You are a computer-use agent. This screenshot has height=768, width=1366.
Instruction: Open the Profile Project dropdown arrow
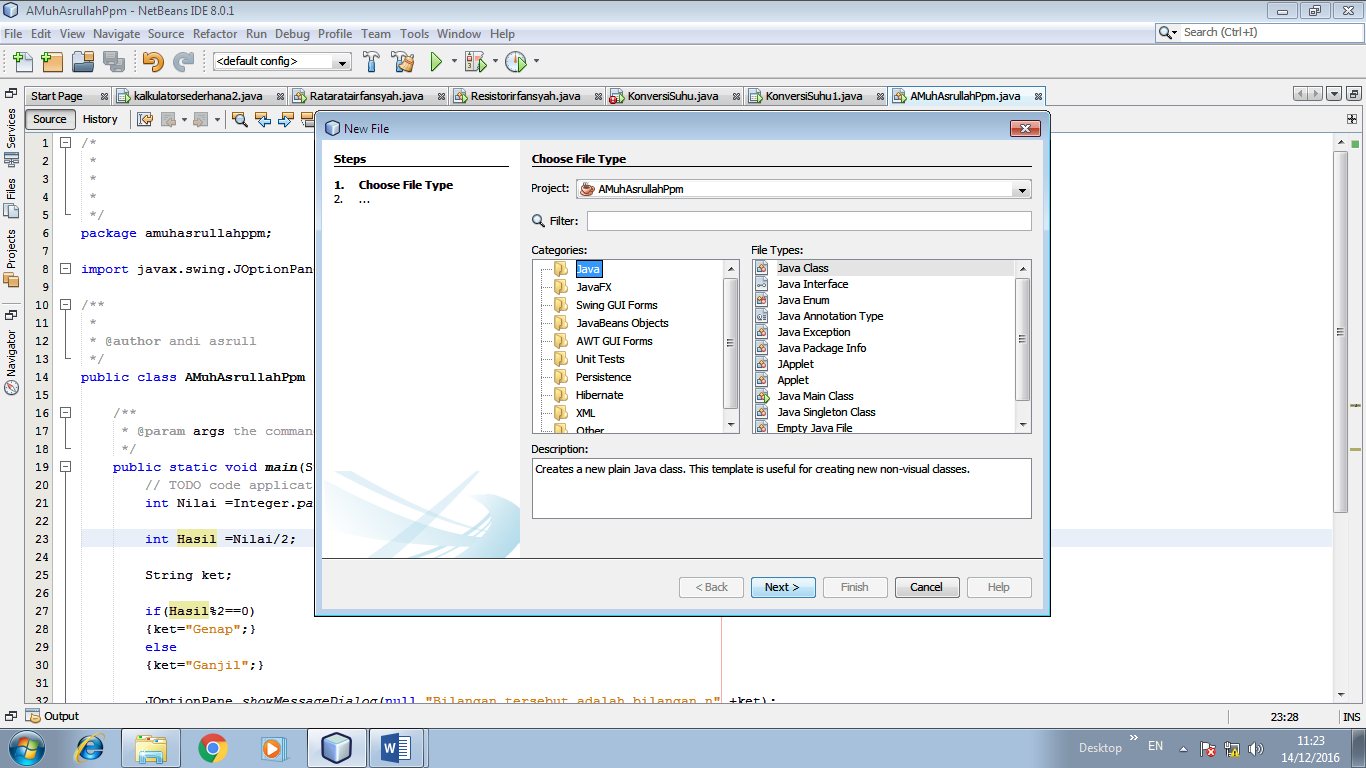click(x=536, y=61)
